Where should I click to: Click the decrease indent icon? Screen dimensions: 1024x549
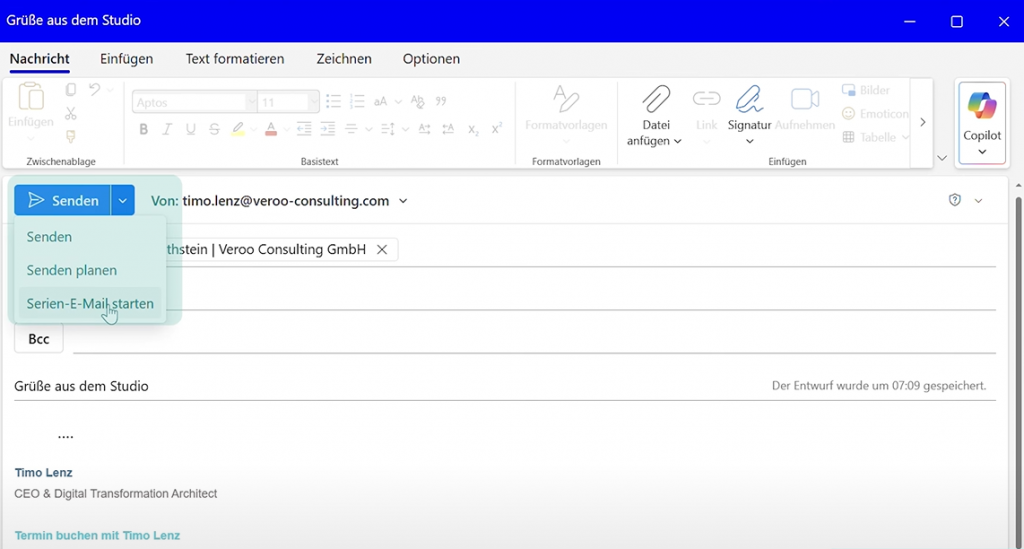click(x=304, y=129)
